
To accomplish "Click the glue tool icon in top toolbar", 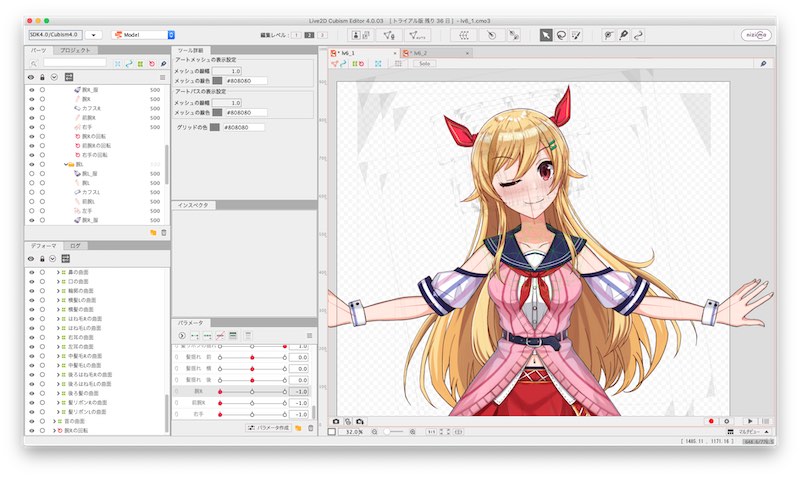I will [x=514, y=35].
